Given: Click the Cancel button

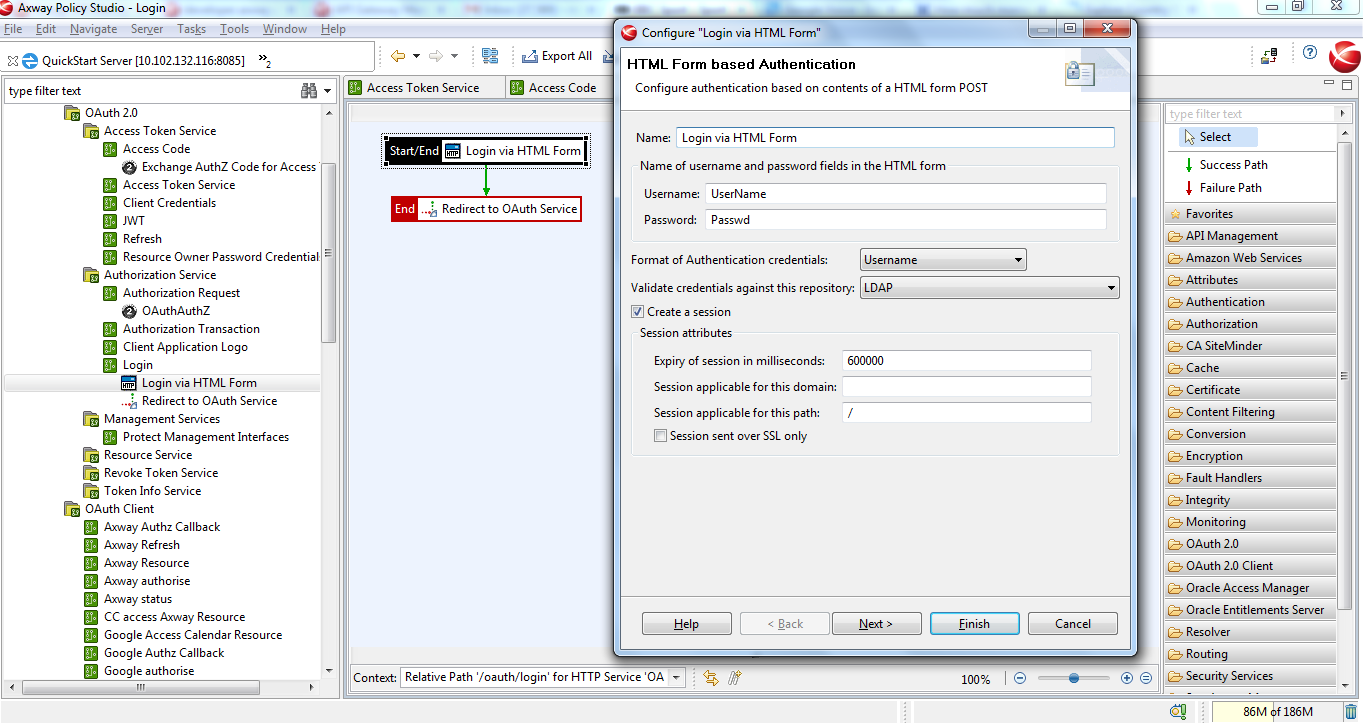Looking at the screenshot, I should pos(1073,624).
